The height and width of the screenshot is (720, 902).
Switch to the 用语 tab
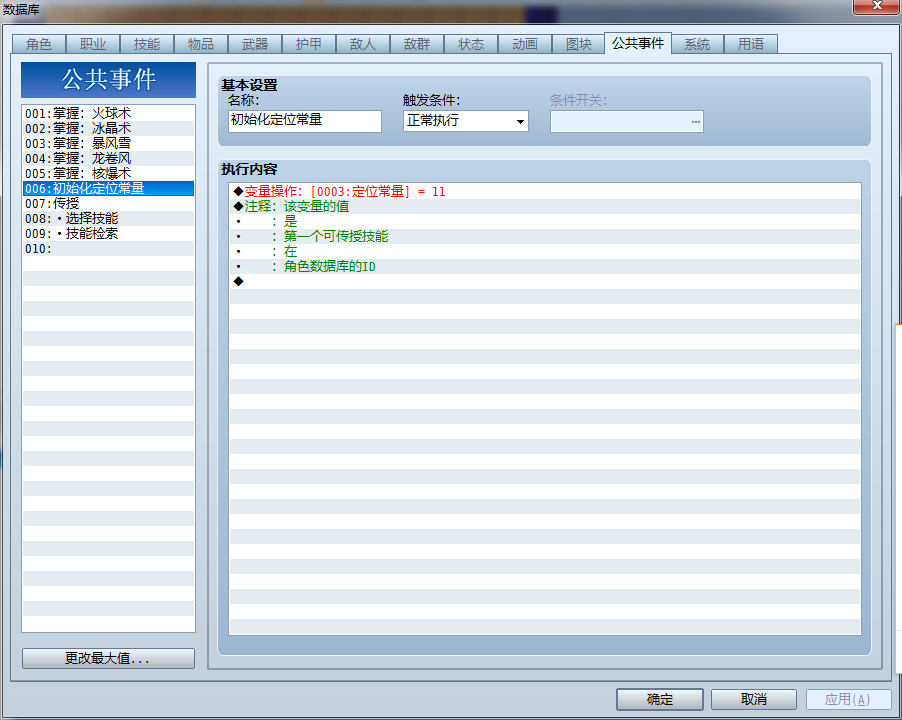[x=751, y=44]
